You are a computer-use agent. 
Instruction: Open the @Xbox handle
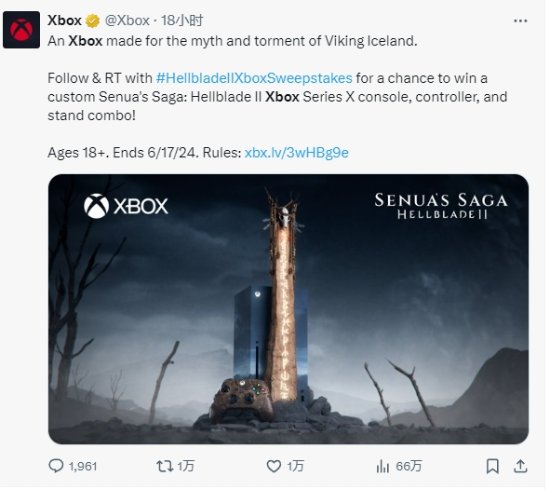[x=128, y=21]
